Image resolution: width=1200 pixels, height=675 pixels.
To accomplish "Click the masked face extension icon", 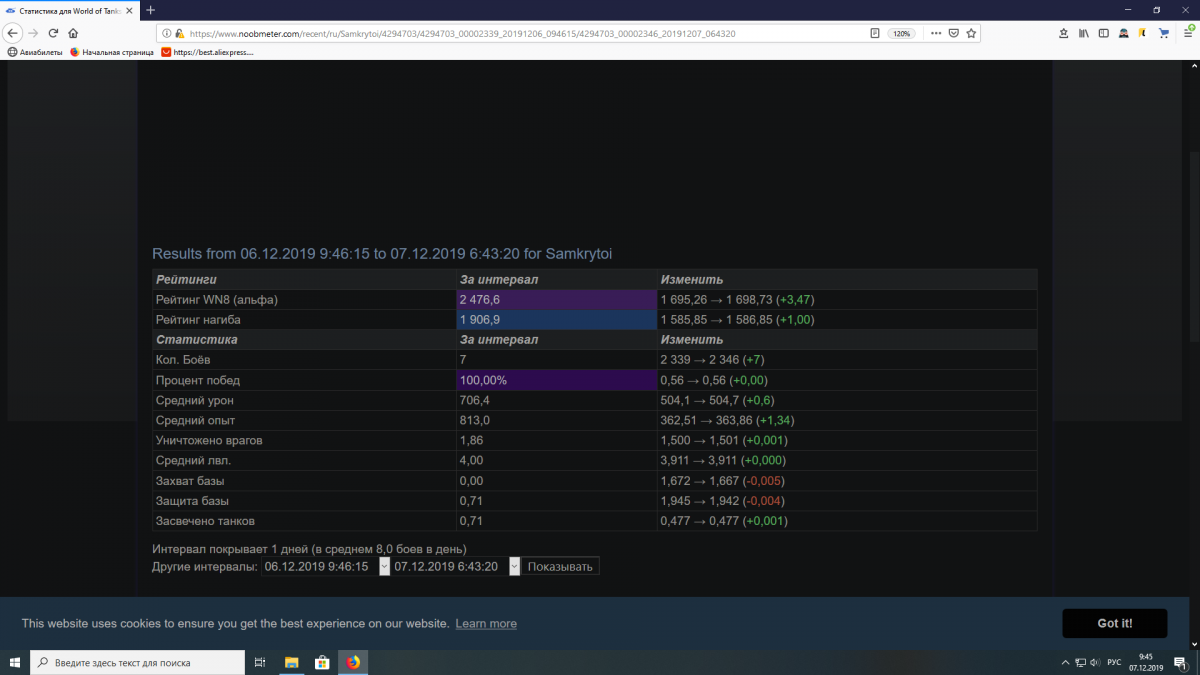I will click(1124, 33).
